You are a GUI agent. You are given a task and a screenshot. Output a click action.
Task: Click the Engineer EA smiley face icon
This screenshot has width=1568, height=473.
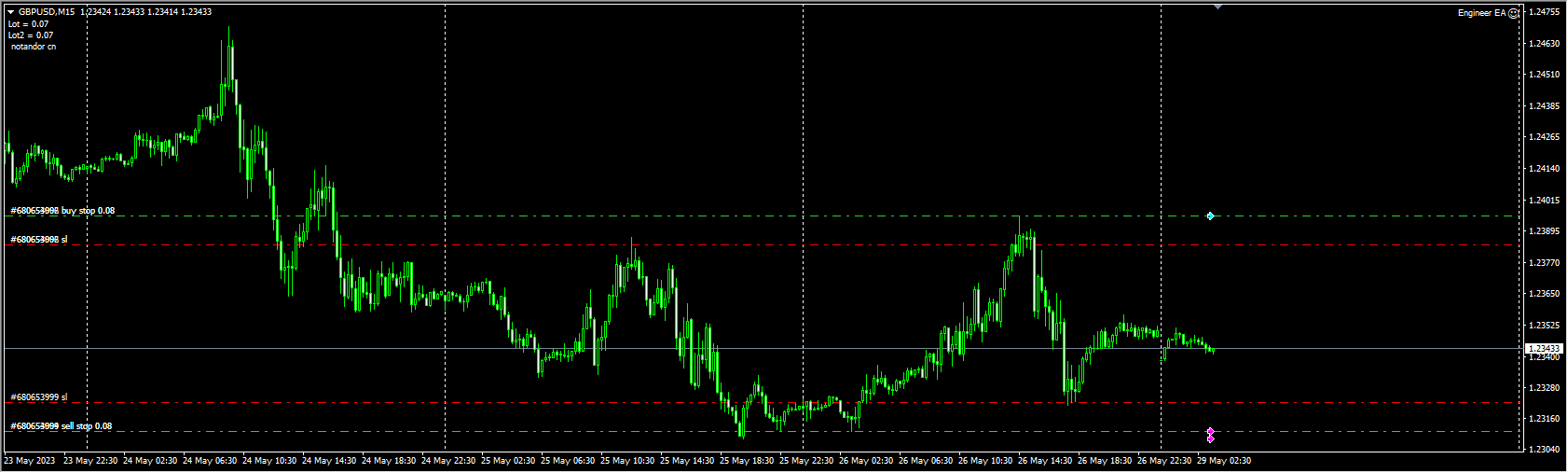[x=1514, y=13]
